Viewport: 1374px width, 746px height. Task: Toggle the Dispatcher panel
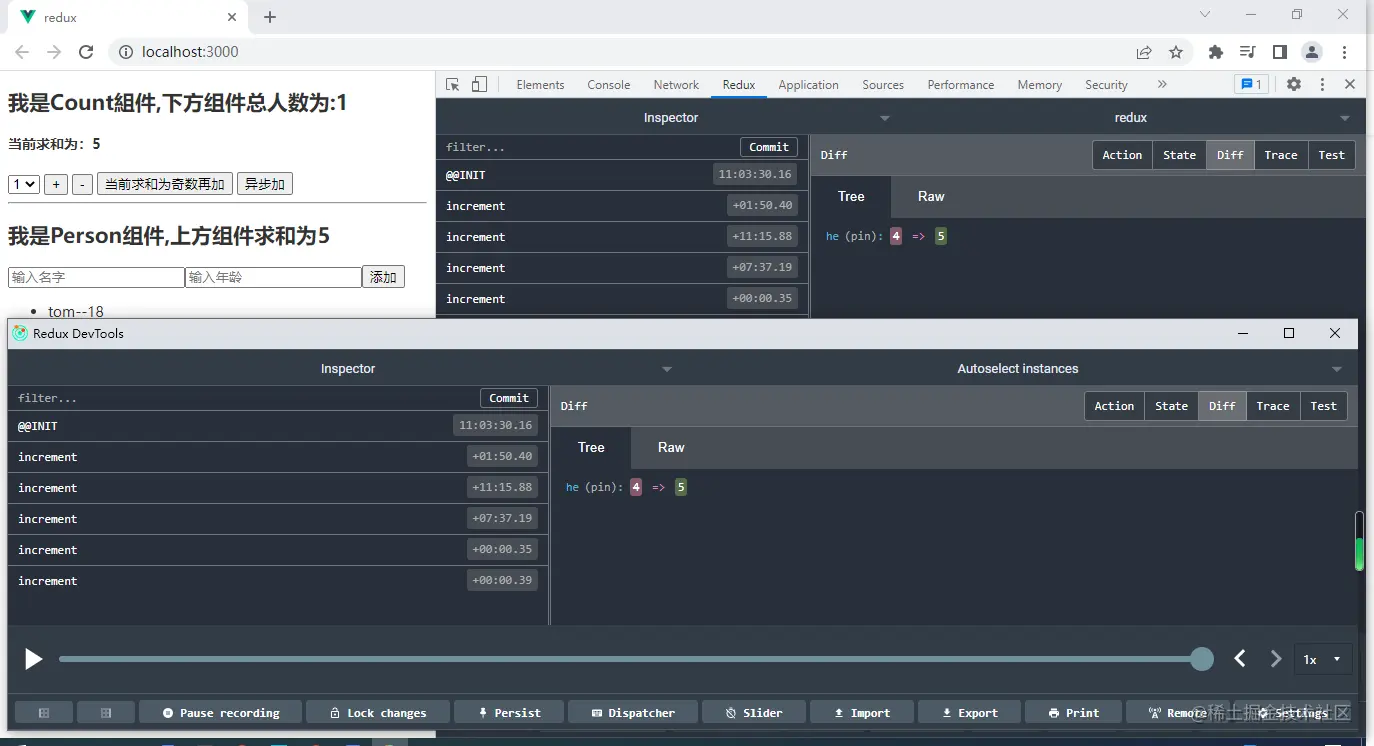click(633, 713)
